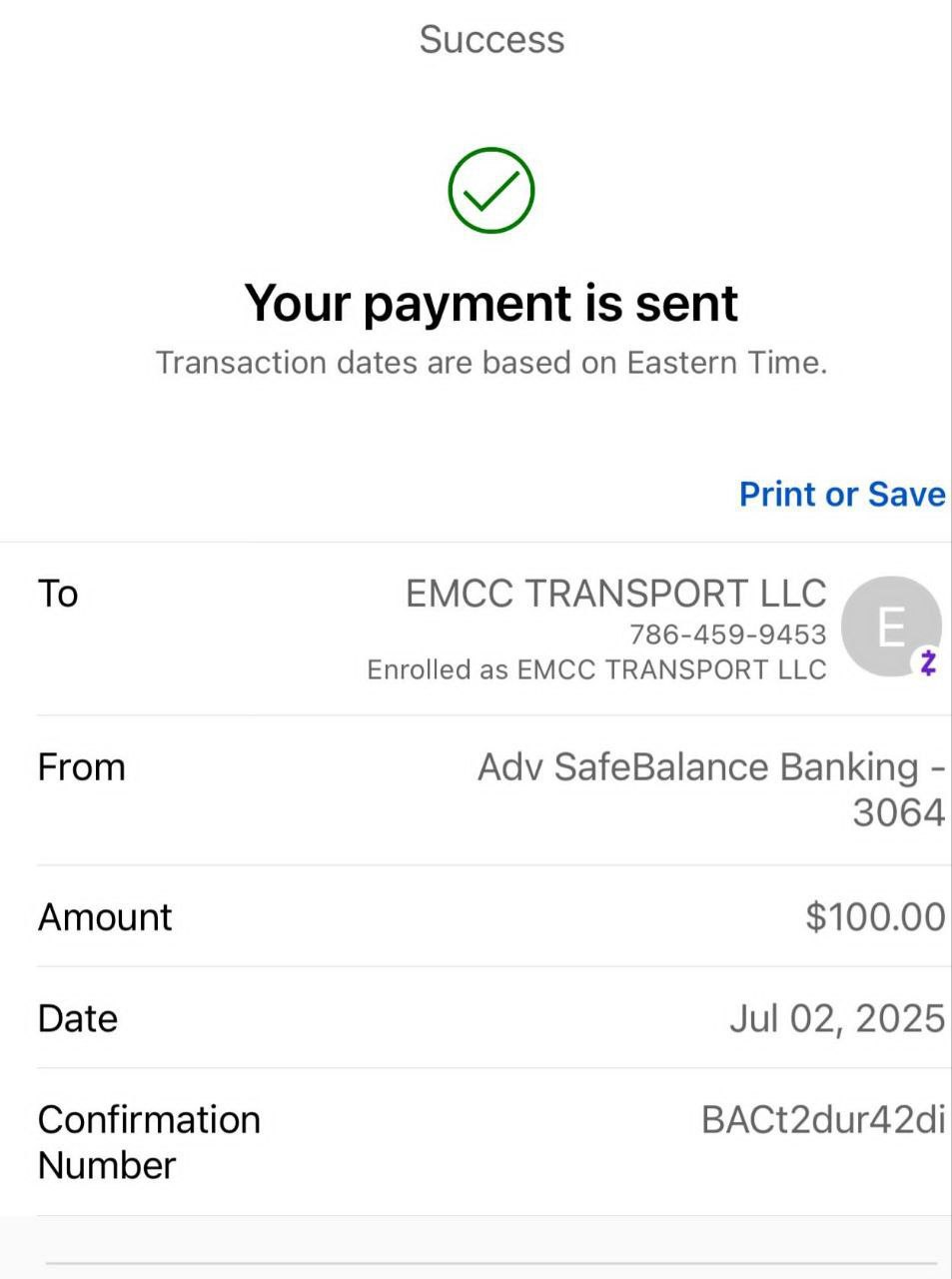The height and width of the screenshot is (1279, 952).
Task: Tap the recipient's gray E avatar
Action: click(889, 626)
